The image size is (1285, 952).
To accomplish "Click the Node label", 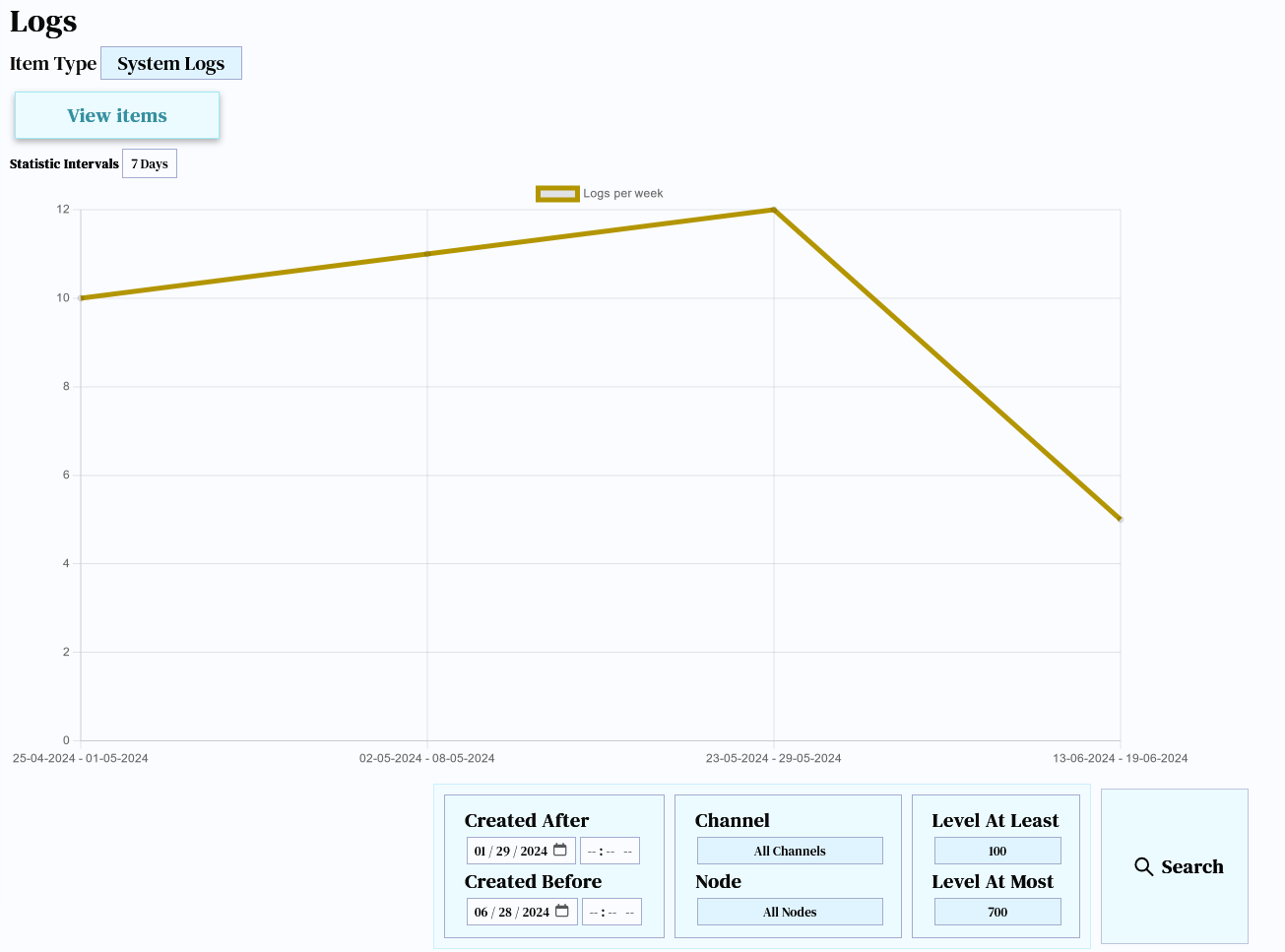I will point(719,881).
